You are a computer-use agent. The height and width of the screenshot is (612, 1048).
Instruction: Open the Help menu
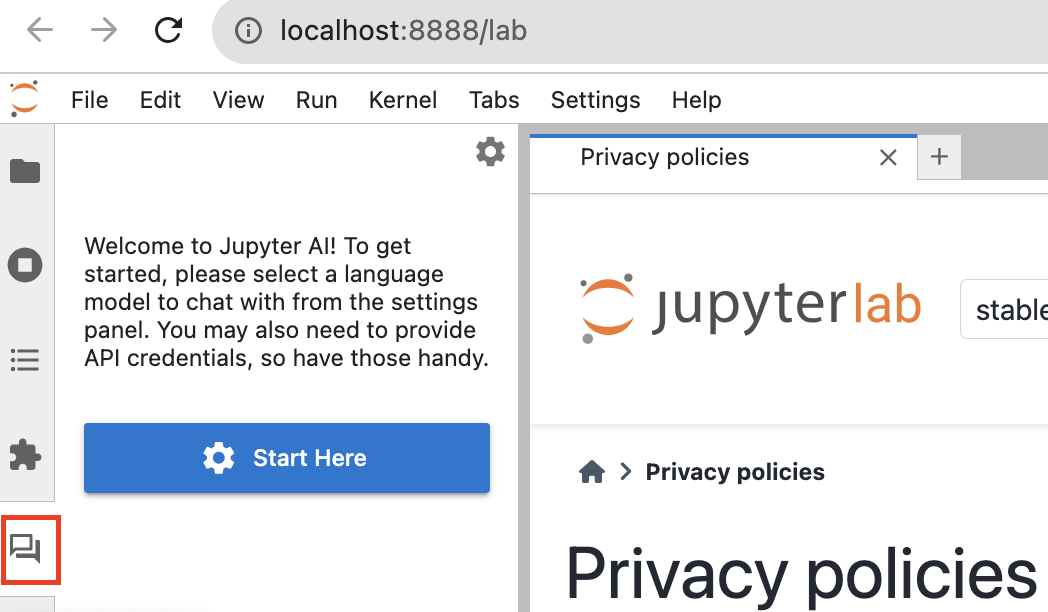tap(696, 100)
